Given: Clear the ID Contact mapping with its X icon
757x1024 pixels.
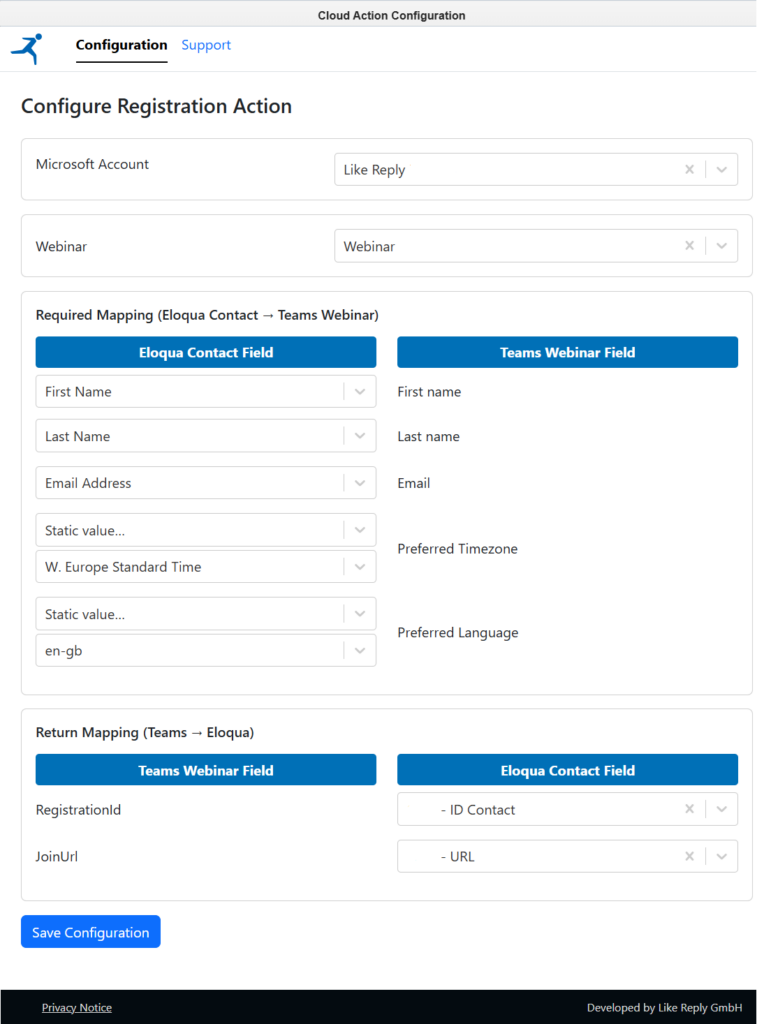Looking at the screenshot, I should tap(689, 809).
